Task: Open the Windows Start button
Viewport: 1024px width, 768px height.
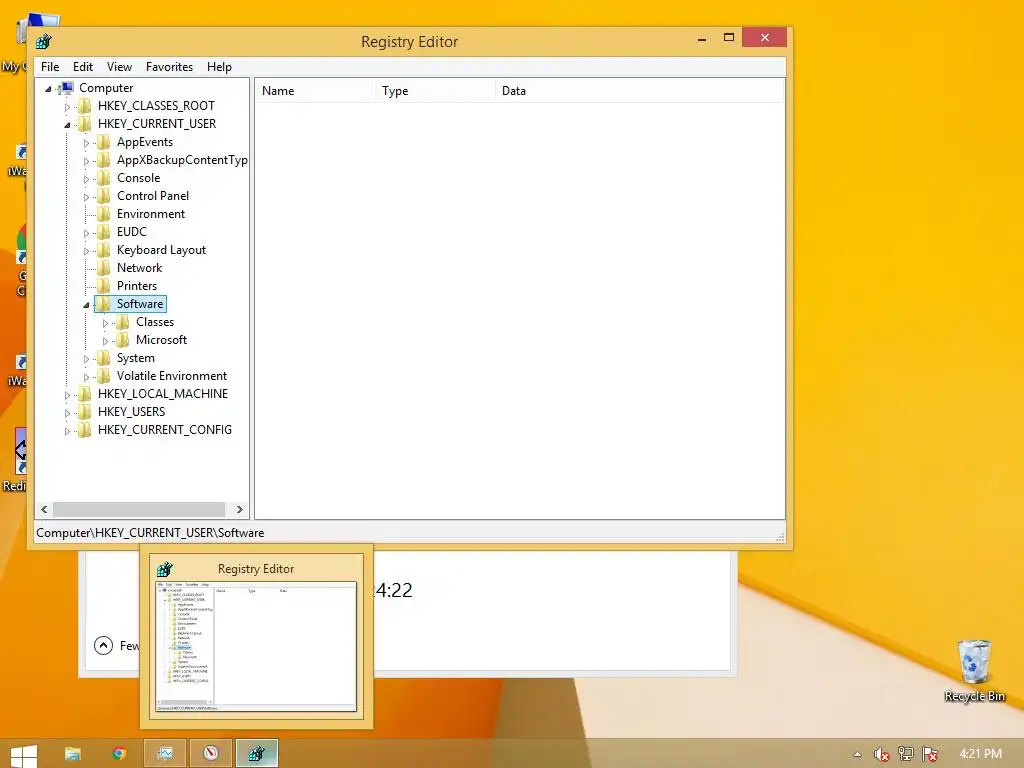Action: [24, 755]
